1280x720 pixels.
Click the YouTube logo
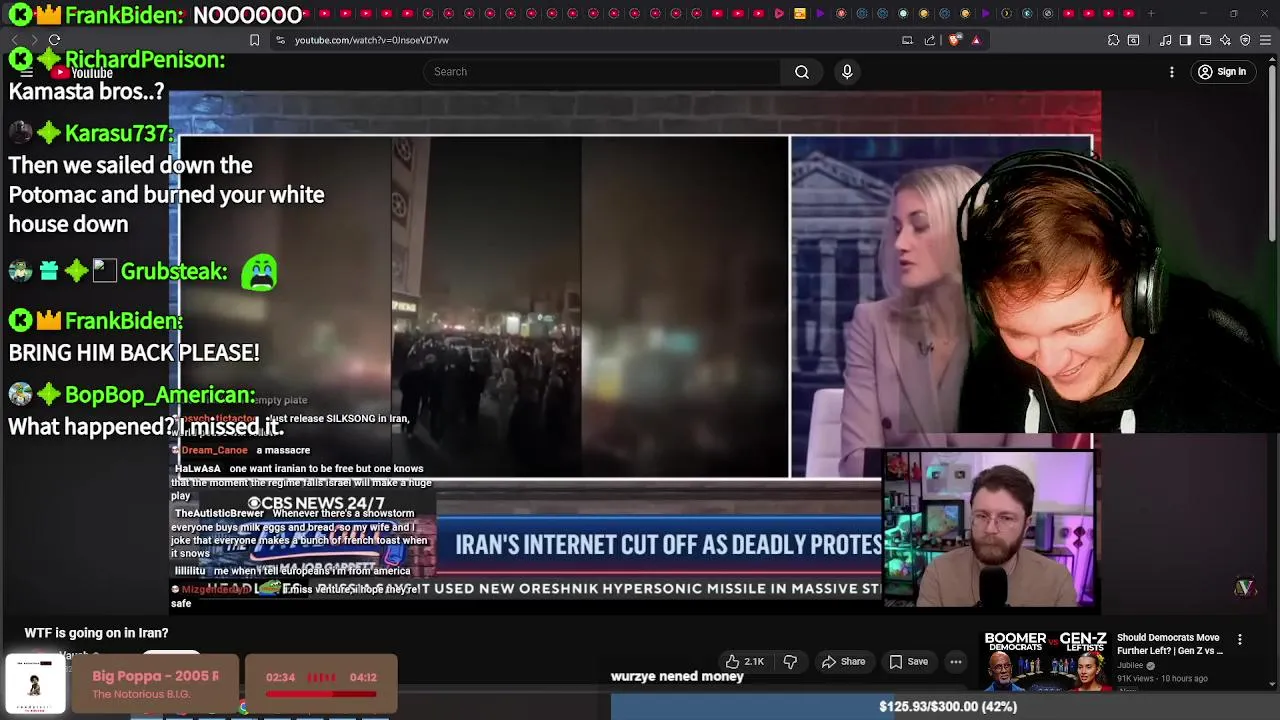82,72
